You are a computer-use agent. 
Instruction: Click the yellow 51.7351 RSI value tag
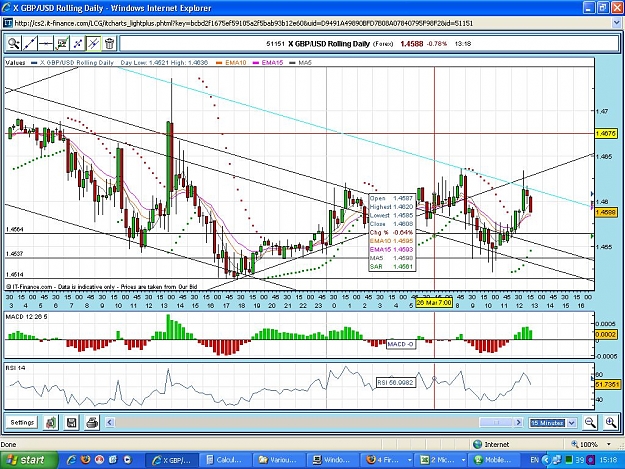607,385
